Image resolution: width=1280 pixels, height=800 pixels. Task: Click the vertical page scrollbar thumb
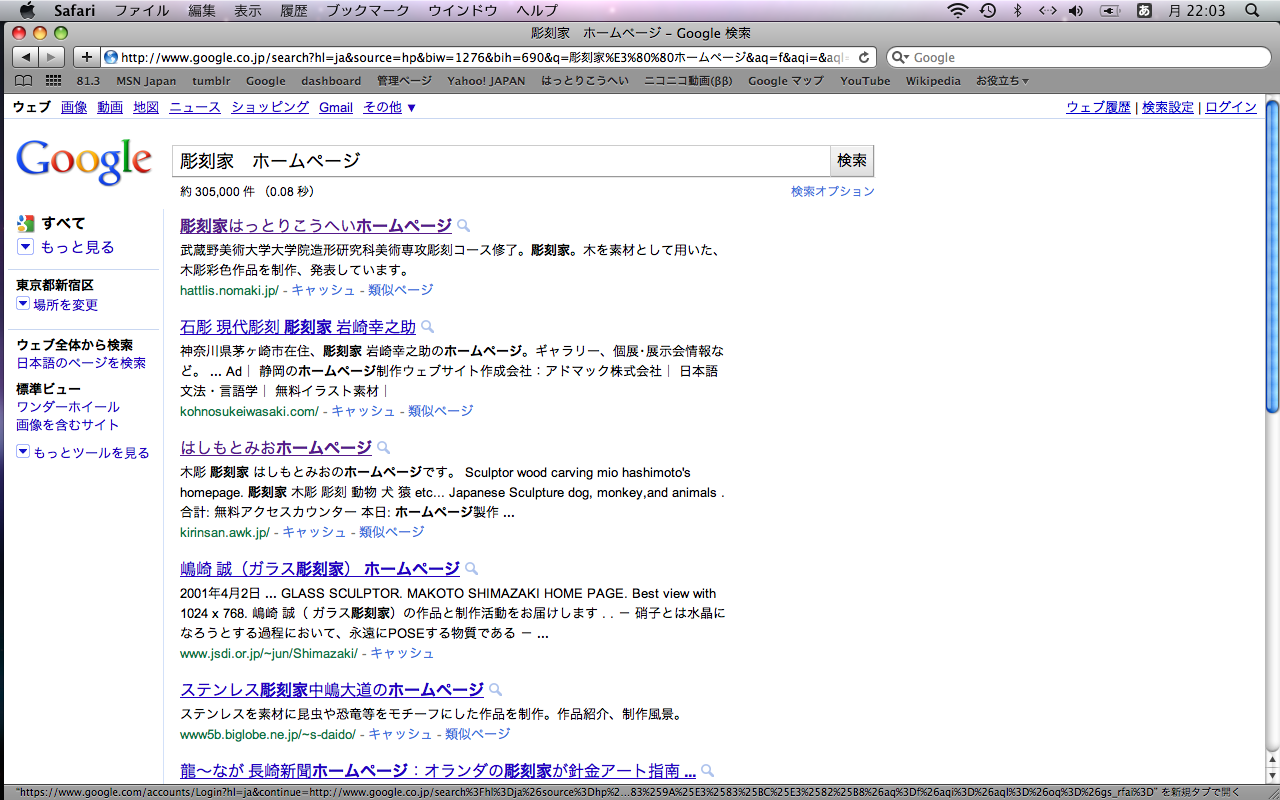coord(1272,256)
